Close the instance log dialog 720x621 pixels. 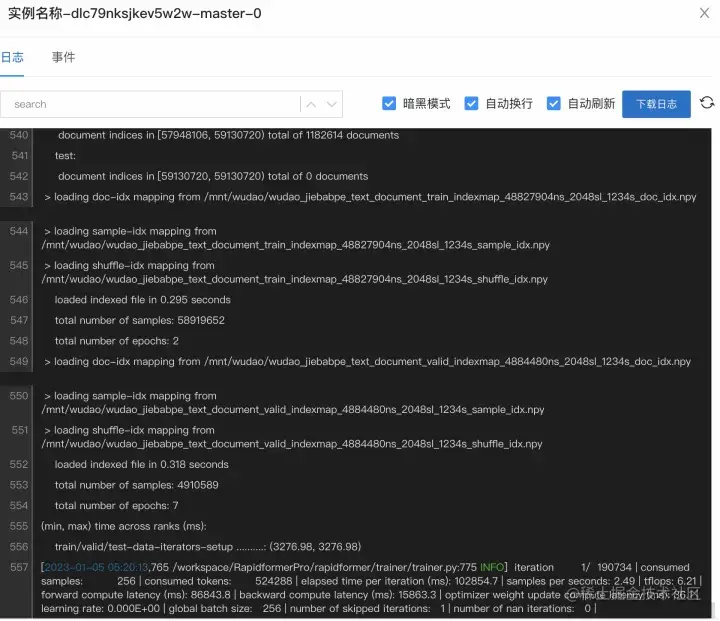click(704, 13)
